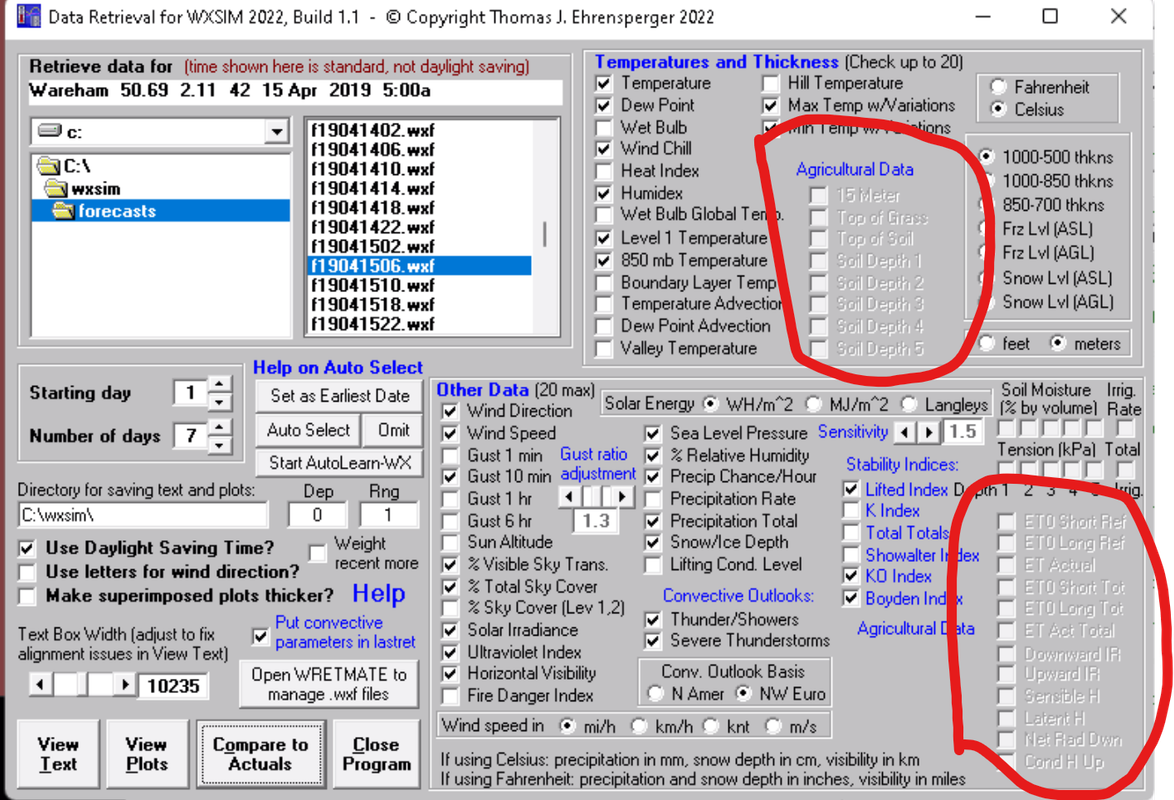This screenshot has height=800, width=1174.
Task: Toggle Use Daylight Saving Time checkbox
Action: 27,548
